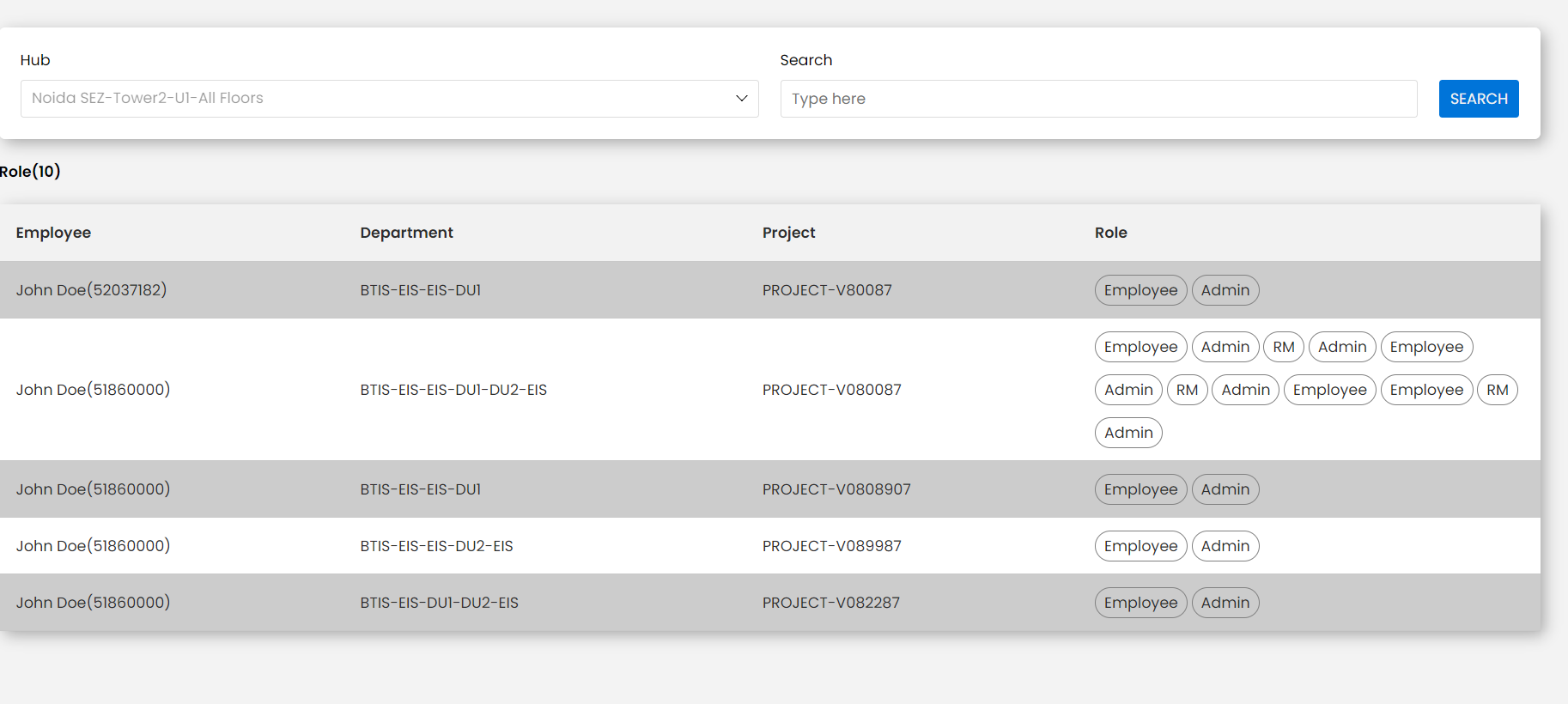1568x704 pixels.
Task: Click the Department column header
Action: [x=406, y=233]
